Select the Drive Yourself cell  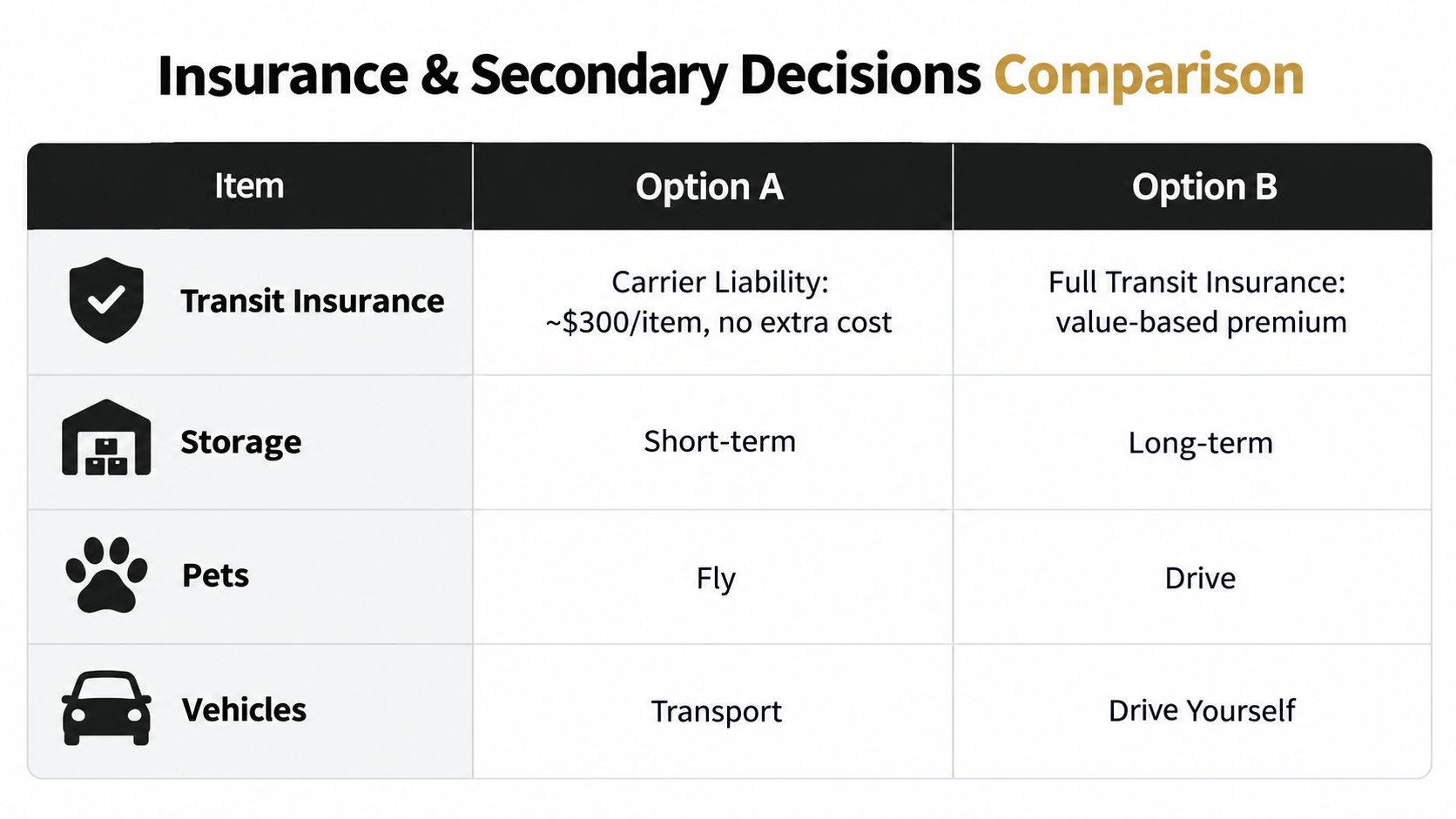(x=1193, y=711)
